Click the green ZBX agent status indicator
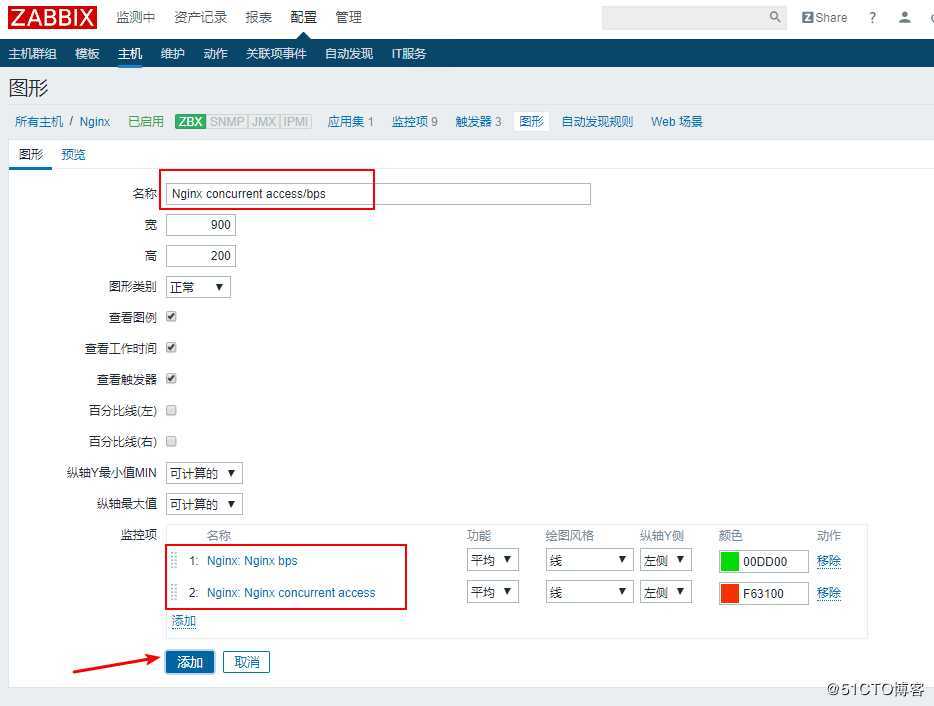The width and height of the screenshot is (934, 706). [x=189, y=121]
